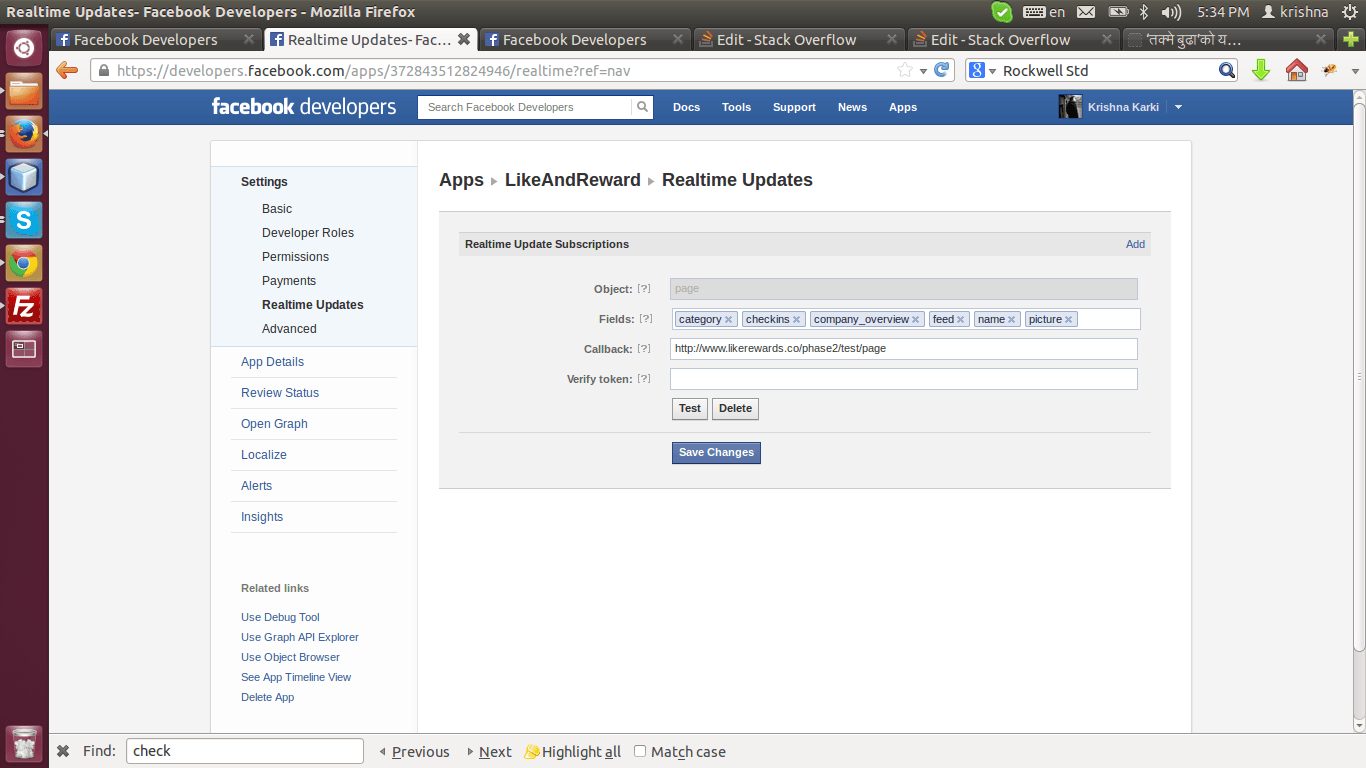Open News in the Facebook nav bar

[x=852, y=107]
